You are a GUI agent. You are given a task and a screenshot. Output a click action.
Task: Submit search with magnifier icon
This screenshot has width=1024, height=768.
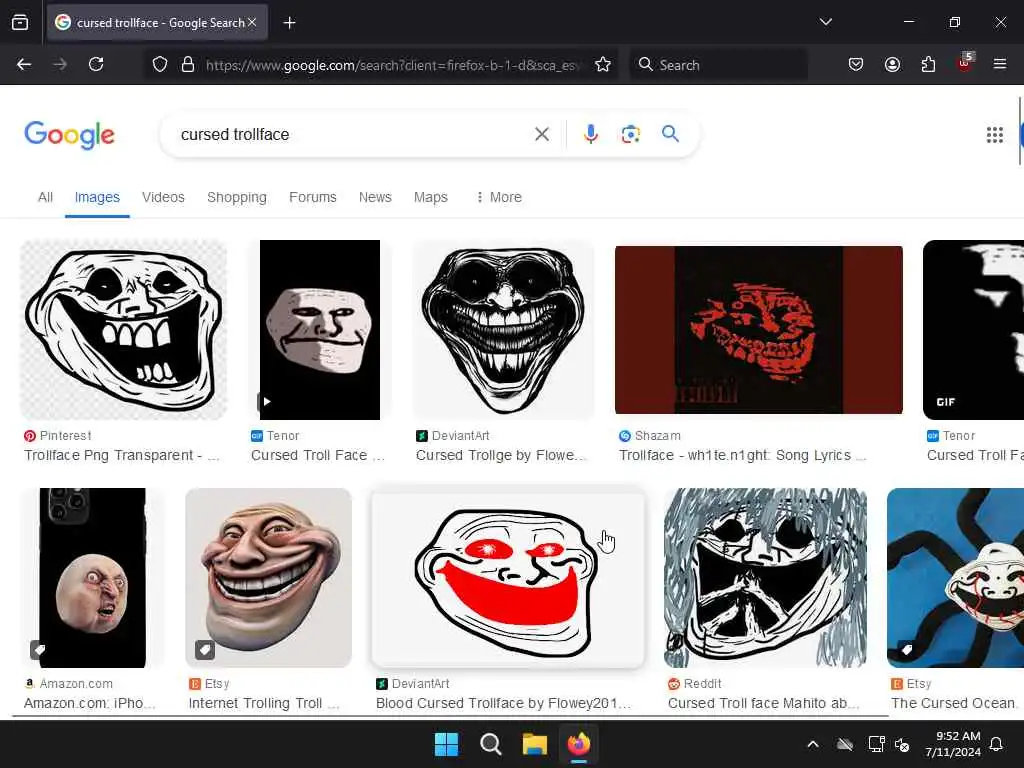point(670,134)
